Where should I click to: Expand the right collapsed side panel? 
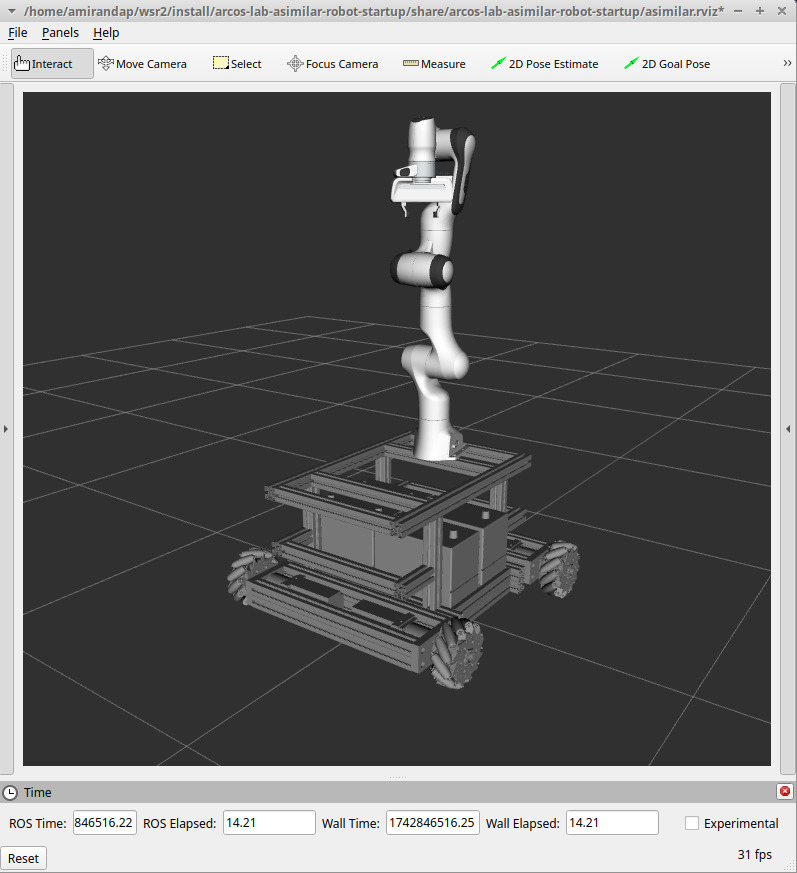tap(789, 429)
